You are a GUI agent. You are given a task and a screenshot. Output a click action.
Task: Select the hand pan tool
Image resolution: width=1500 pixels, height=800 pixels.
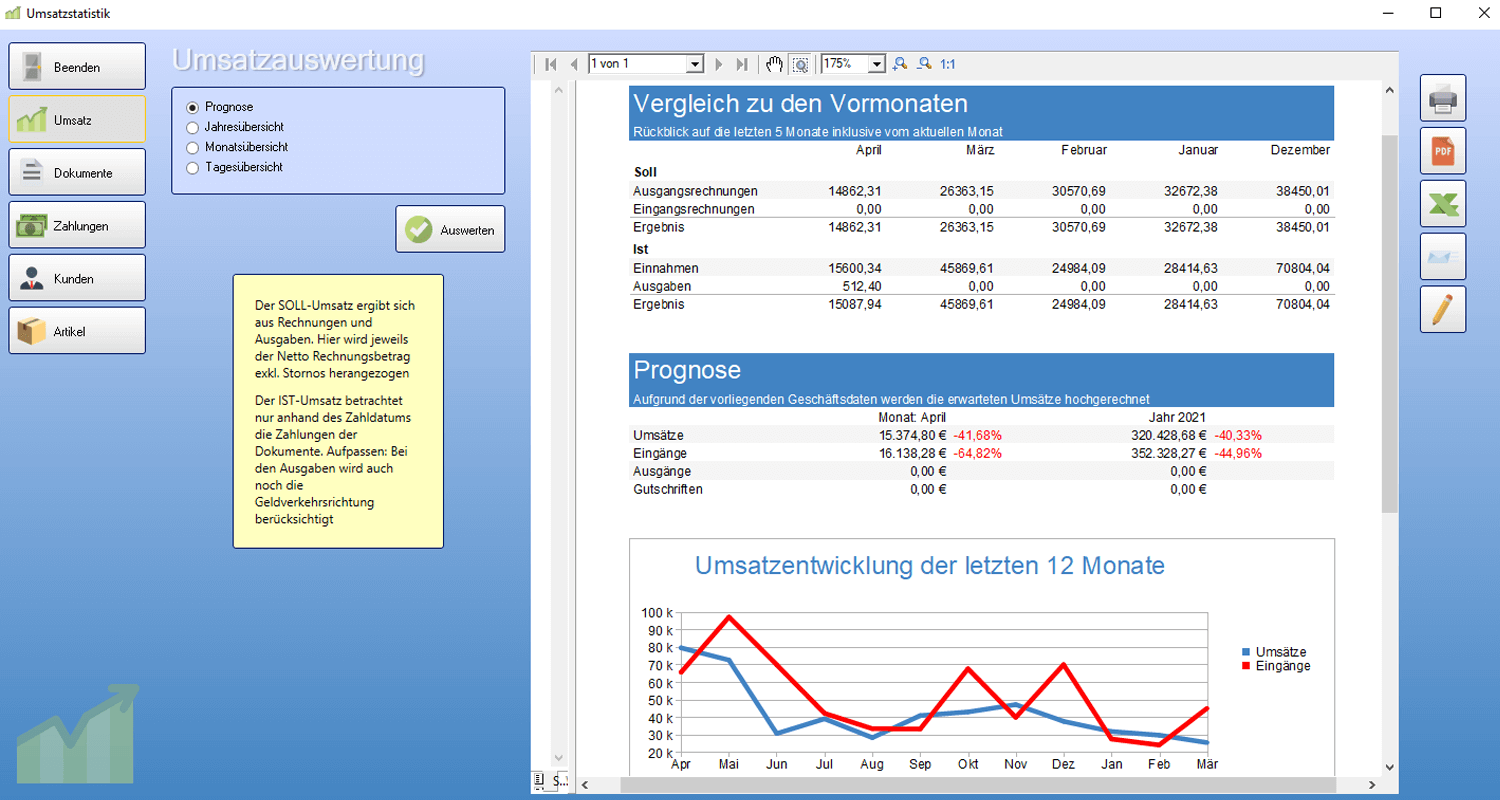click(x=775, y=64)
